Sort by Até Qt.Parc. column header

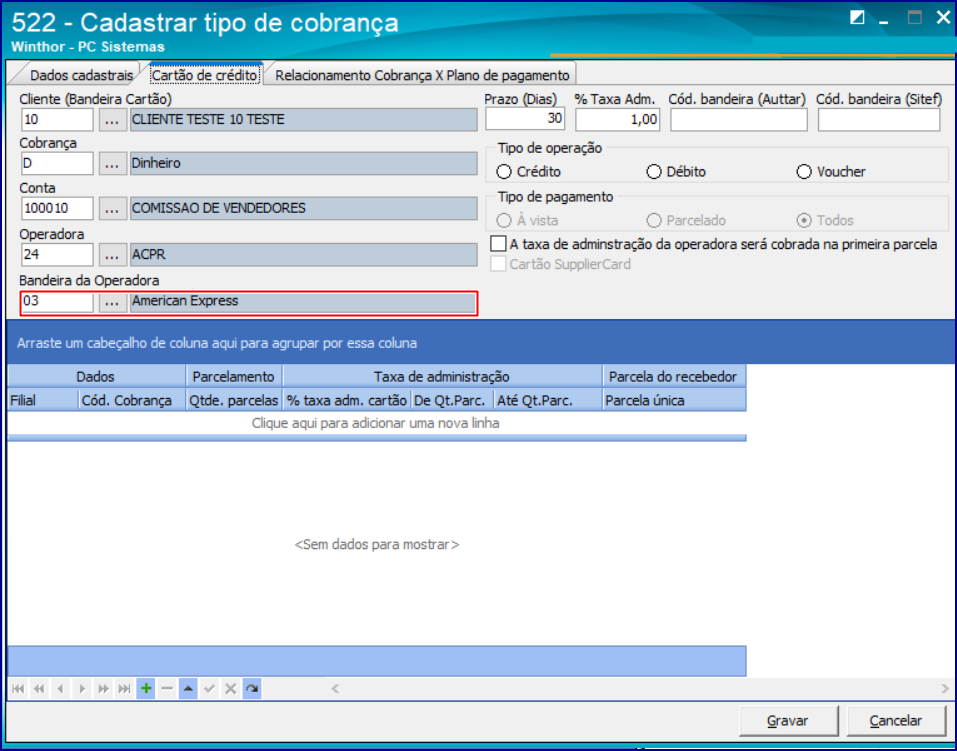pyautogui.click(x=547, y=401)
